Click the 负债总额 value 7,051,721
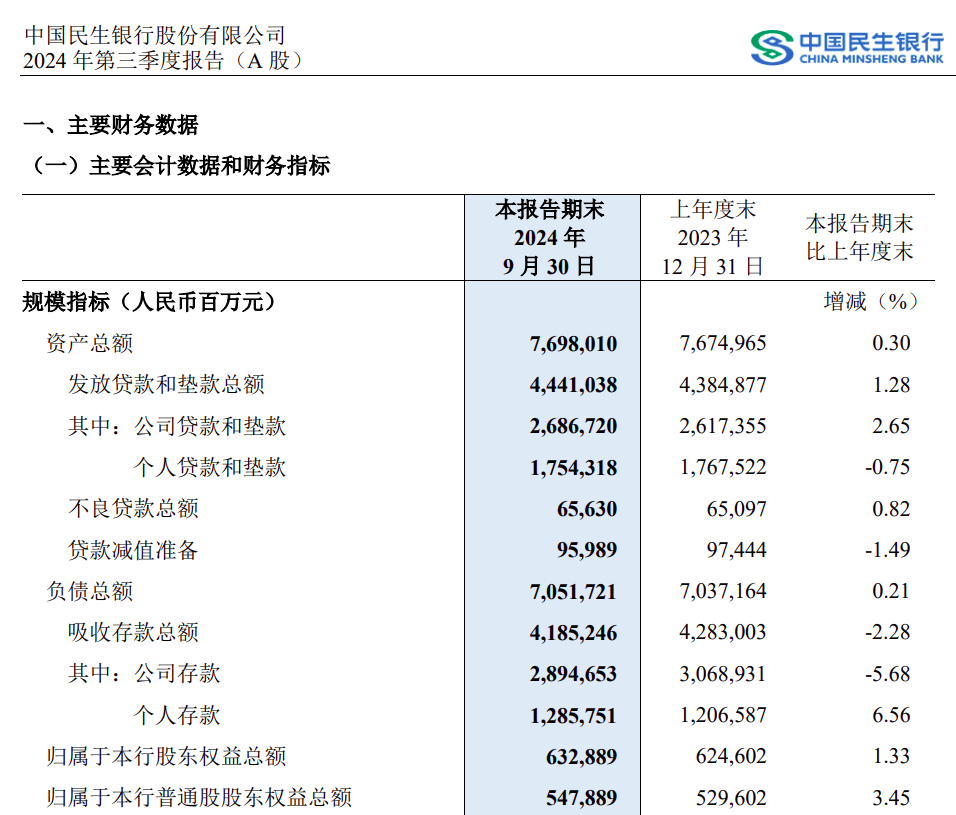Viewport: 956px width, 815px height. pos(573,591)
